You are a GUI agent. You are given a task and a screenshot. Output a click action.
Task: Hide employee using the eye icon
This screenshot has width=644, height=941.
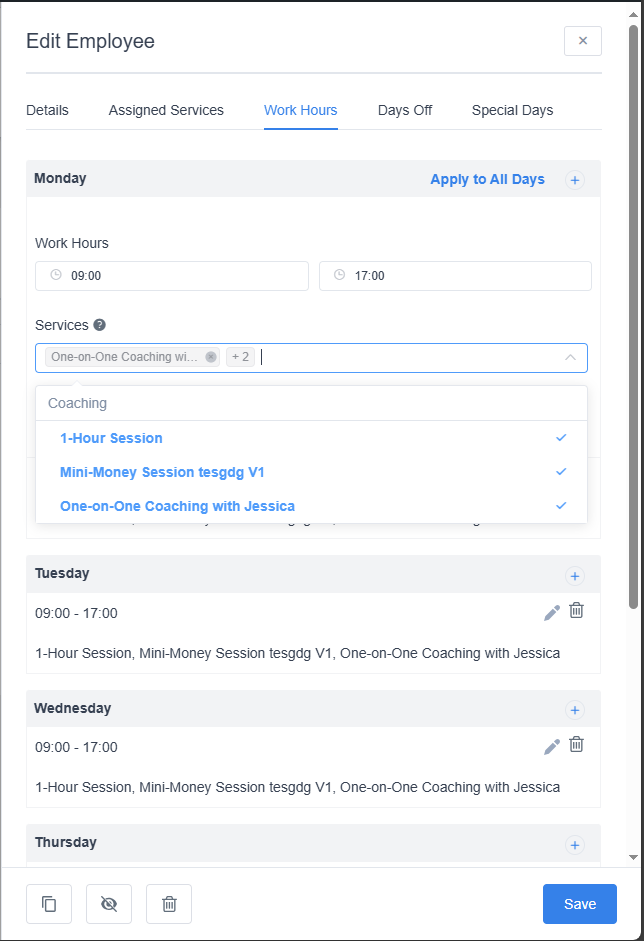[x=109, y=904]
